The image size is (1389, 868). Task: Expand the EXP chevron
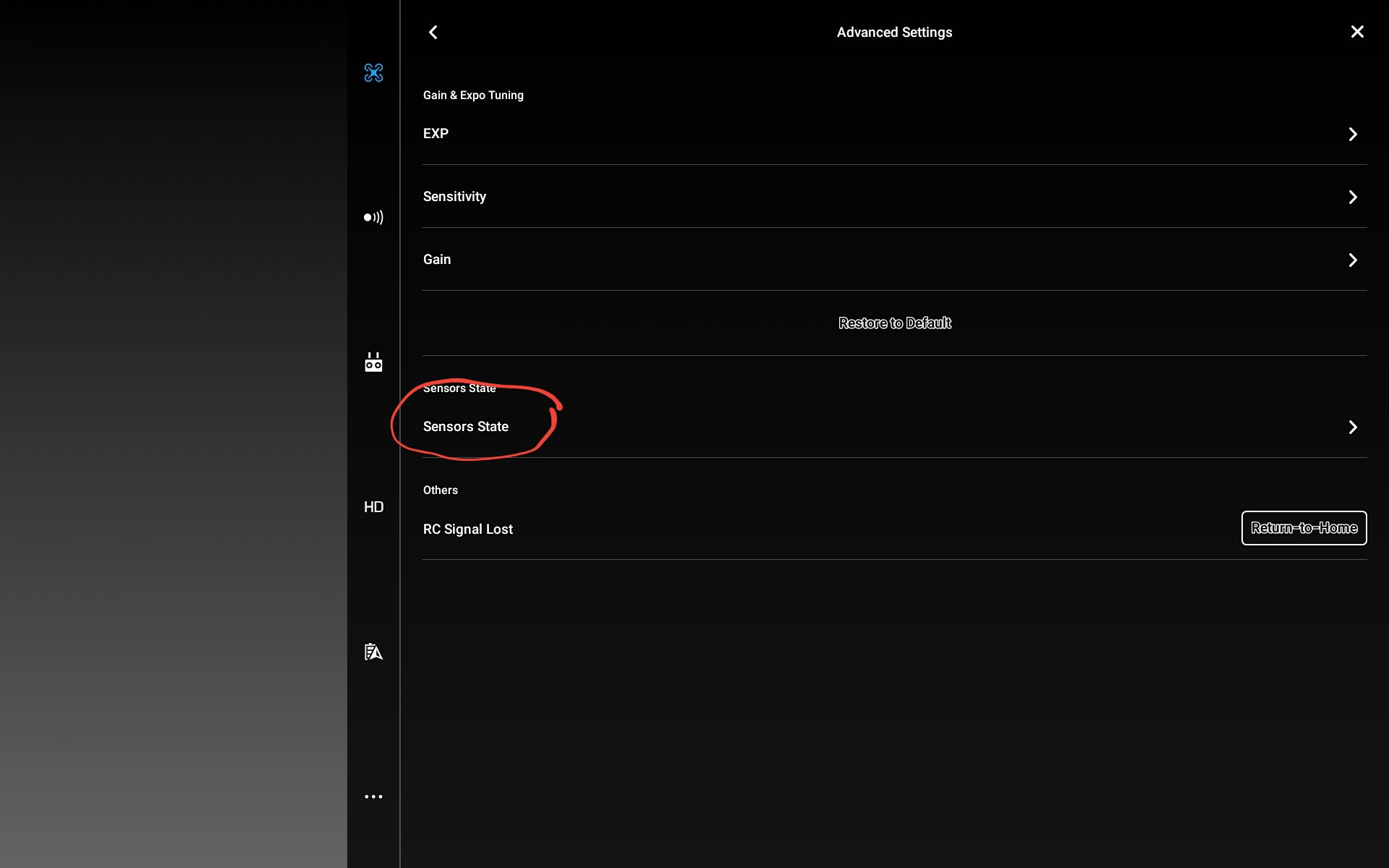[x=1353, y=134]
